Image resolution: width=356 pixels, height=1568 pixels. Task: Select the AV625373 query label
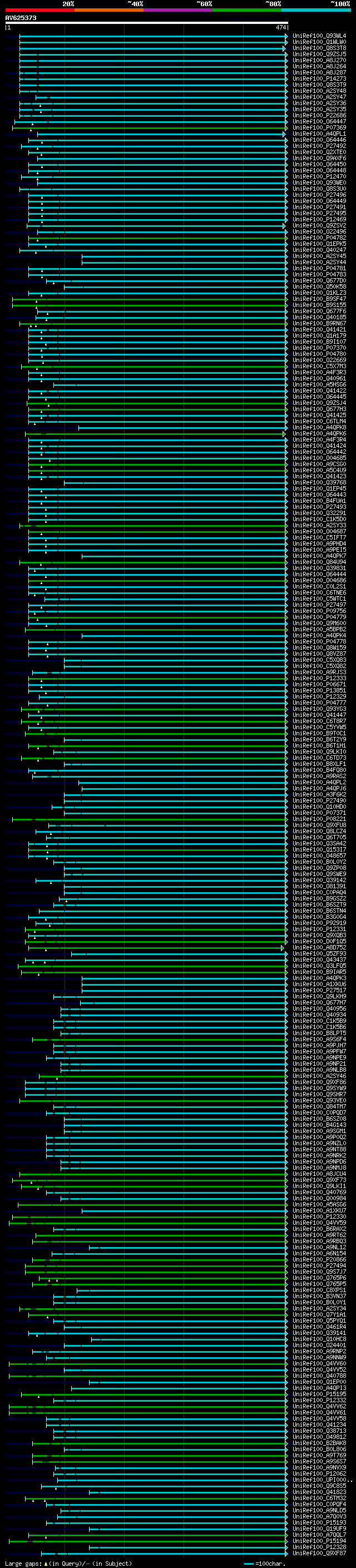pyautogui.click(x=21, y=18)
